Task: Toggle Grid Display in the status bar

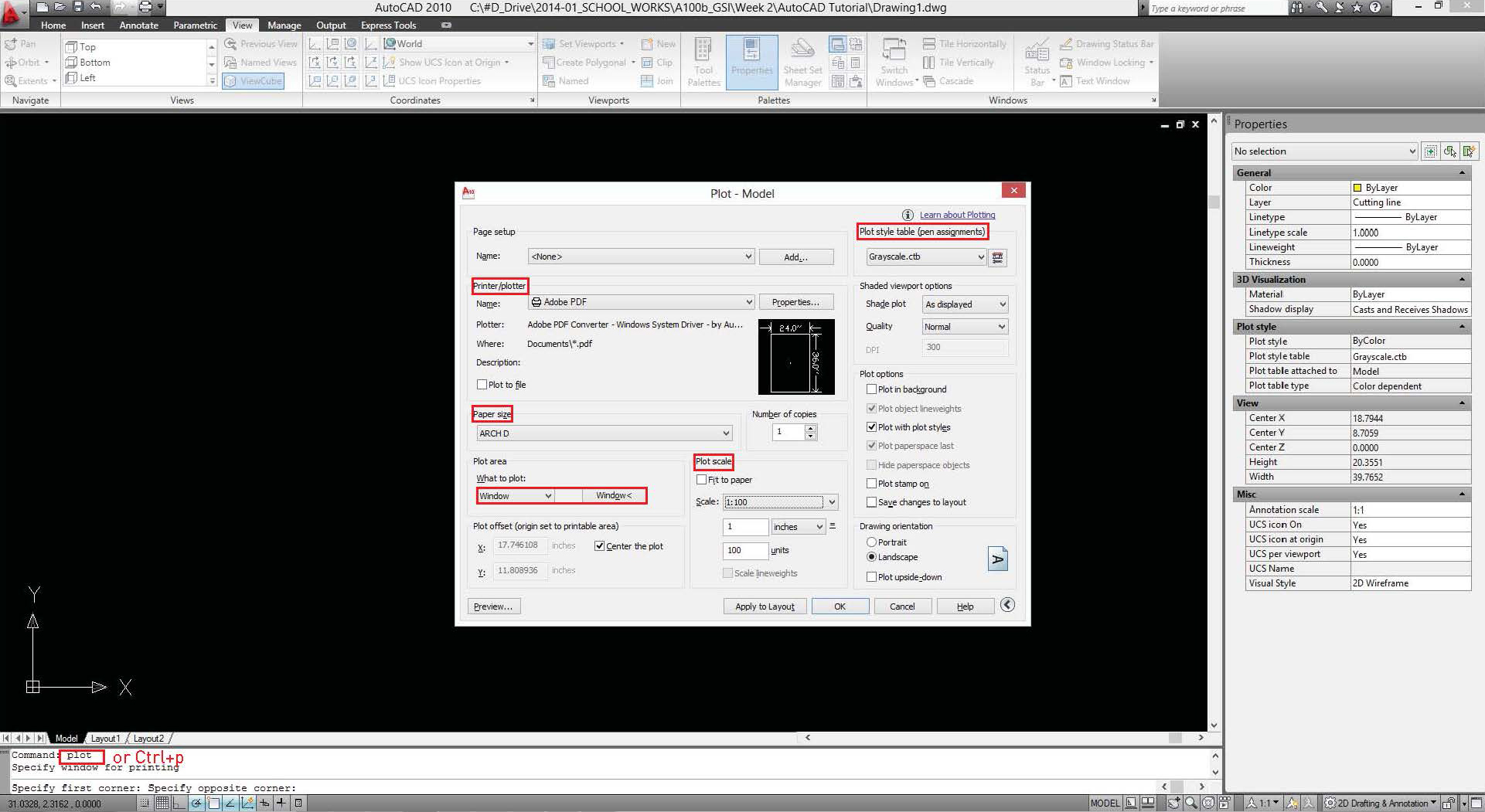Action: pos(162,804)
